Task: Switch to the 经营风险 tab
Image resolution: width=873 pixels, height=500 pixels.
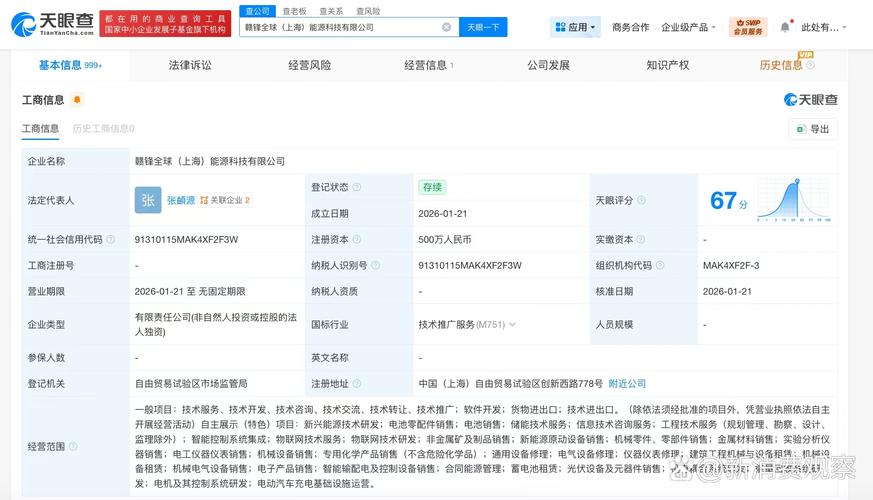Action: pyautogui.click(x=310, y=65)
